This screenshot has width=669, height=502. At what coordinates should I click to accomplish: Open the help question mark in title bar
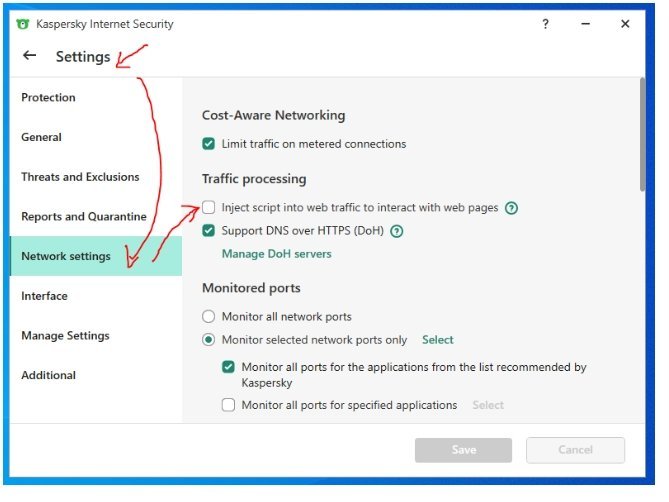pos(545,24)
